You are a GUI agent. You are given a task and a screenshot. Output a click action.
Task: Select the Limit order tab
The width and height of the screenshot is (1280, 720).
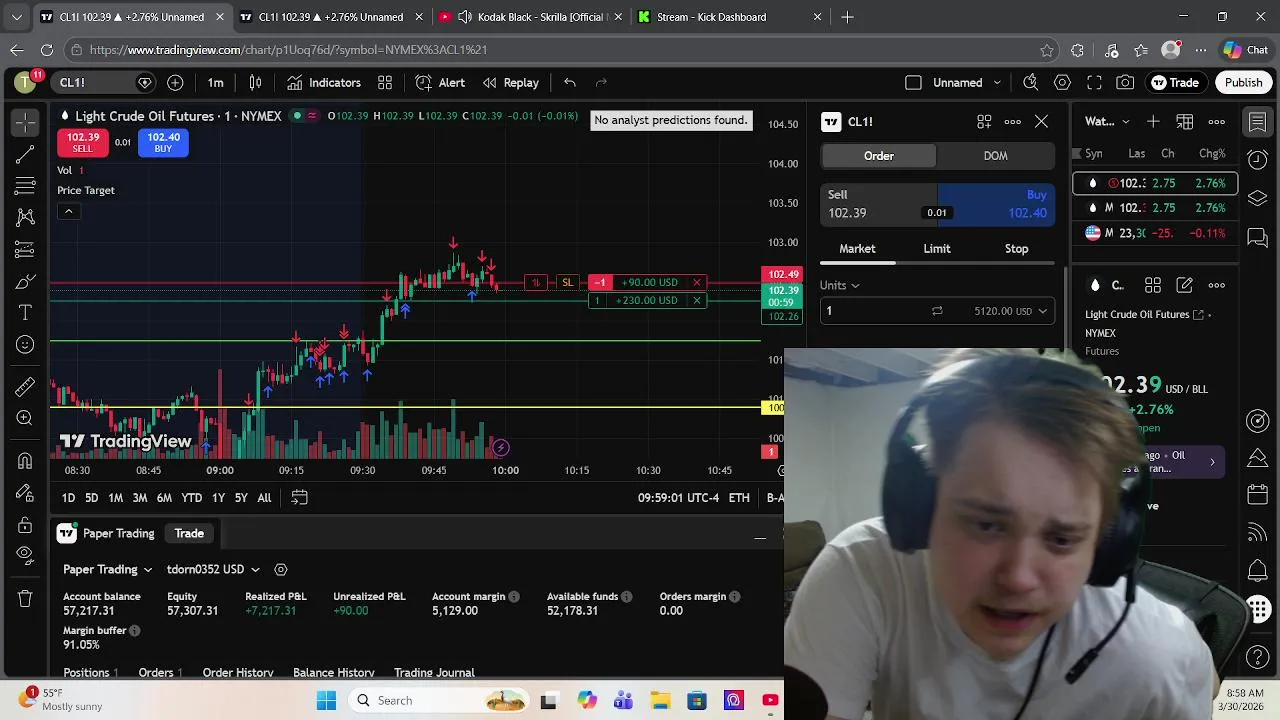click(x=937, y=249)
